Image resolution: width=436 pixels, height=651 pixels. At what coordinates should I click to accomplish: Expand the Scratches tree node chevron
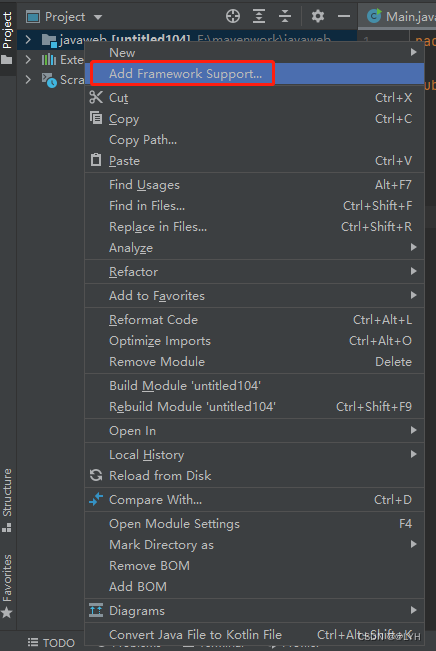click(28, 79)
